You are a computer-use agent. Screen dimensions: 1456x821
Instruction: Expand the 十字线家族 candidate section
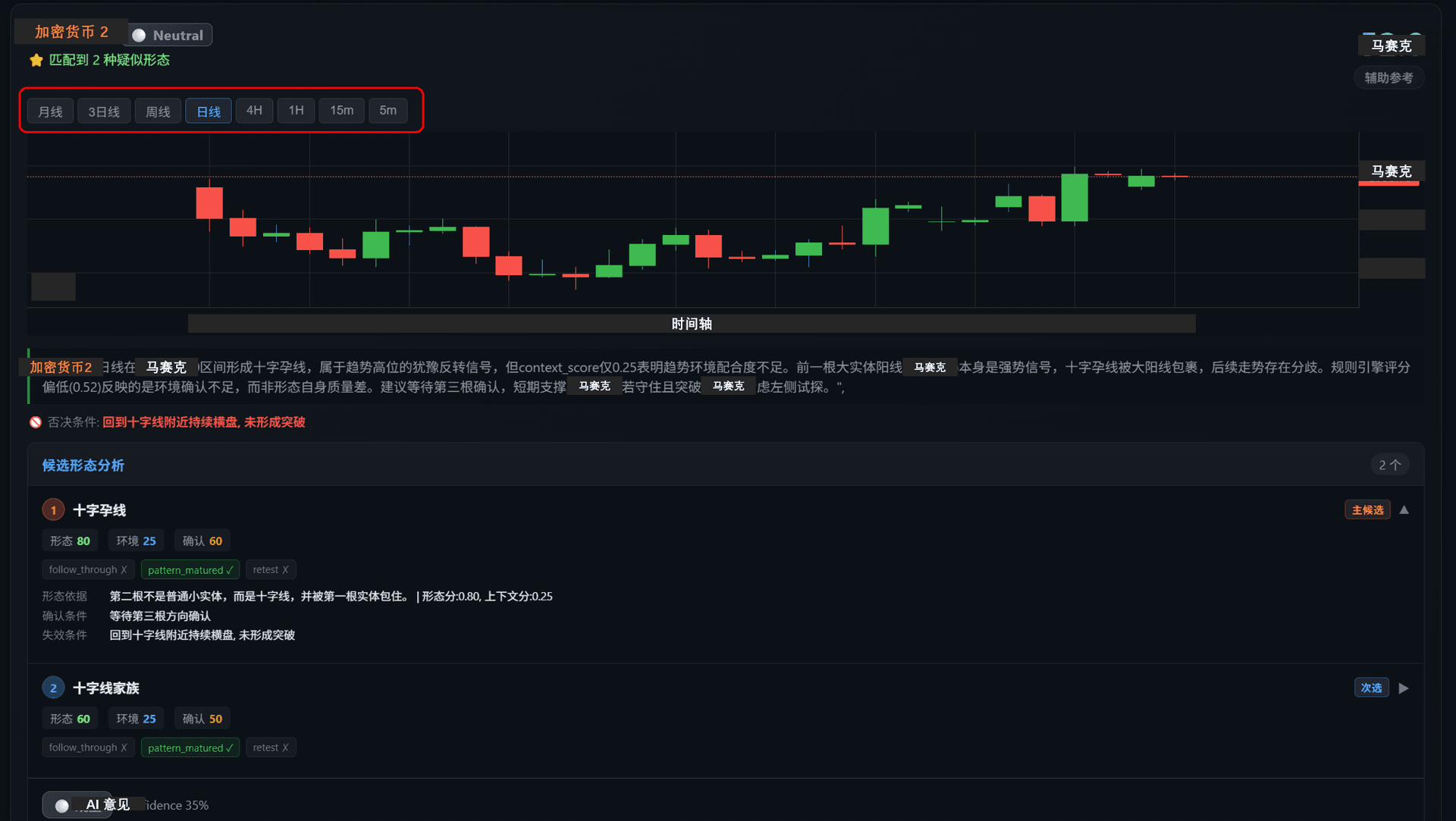pyautogui.click(x=1404, y=688)
